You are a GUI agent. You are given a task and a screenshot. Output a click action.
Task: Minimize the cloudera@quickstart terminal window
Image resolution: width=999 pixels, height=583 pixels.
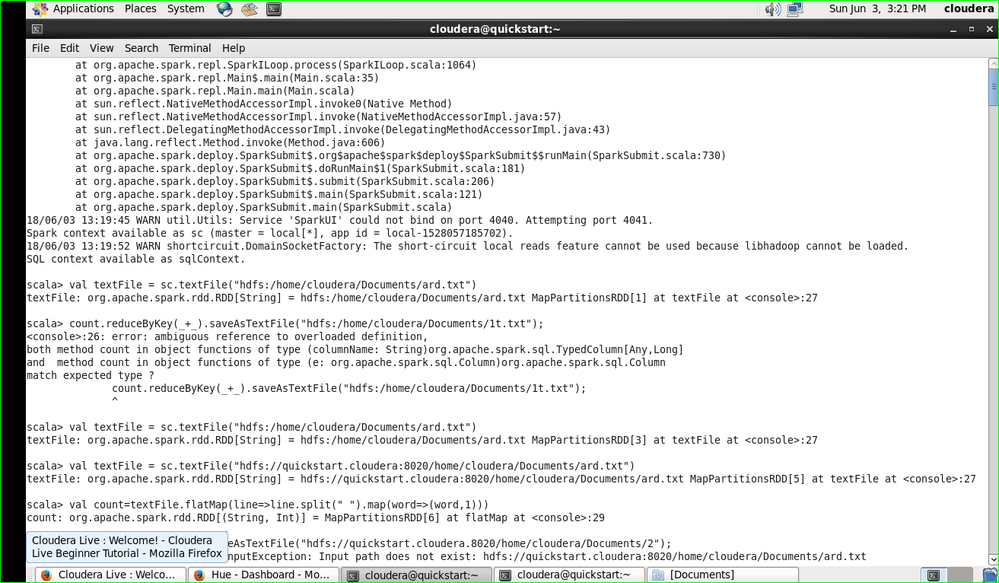(953, 29)
